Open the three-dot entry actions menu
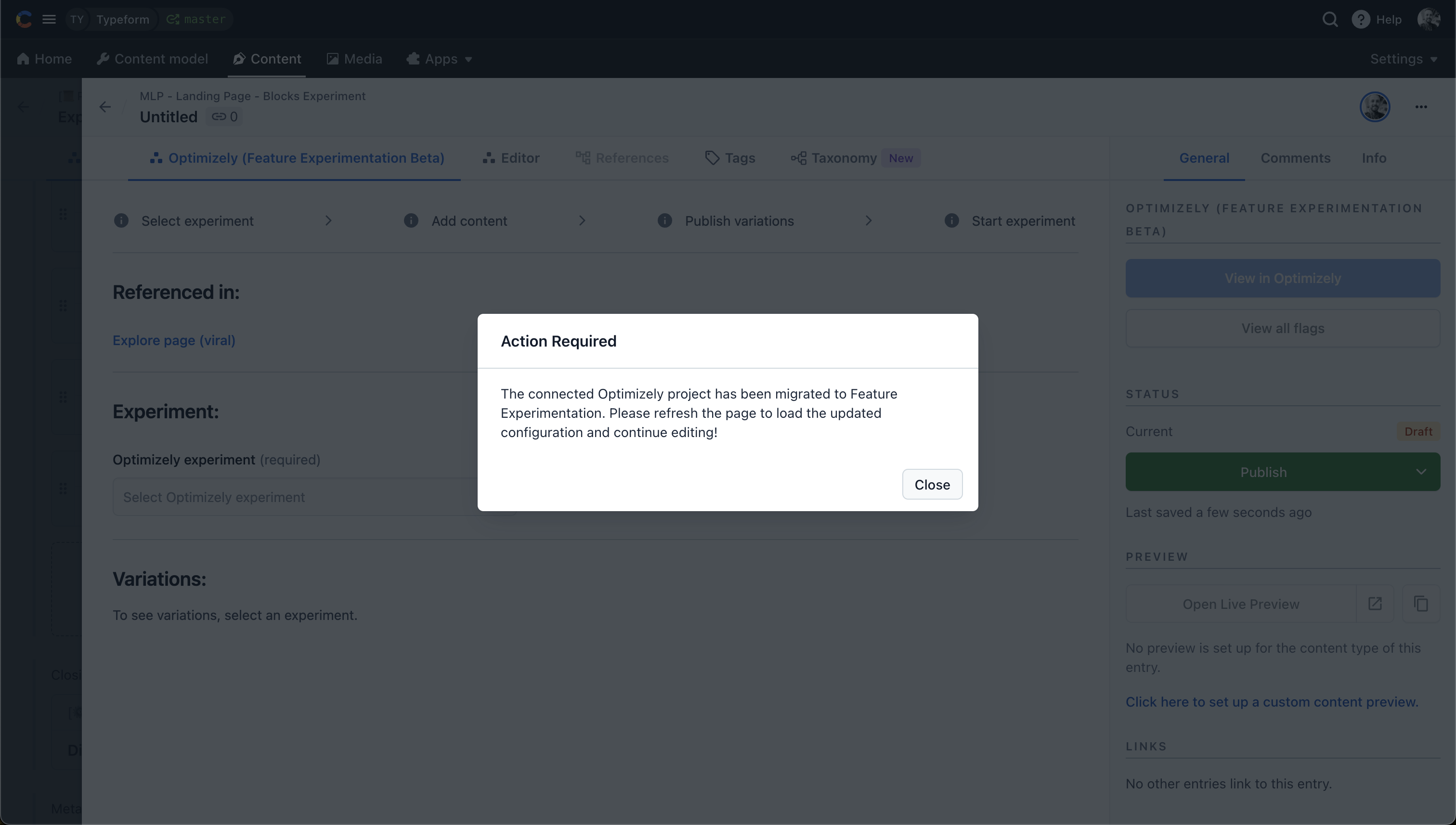 [1420, 106]
